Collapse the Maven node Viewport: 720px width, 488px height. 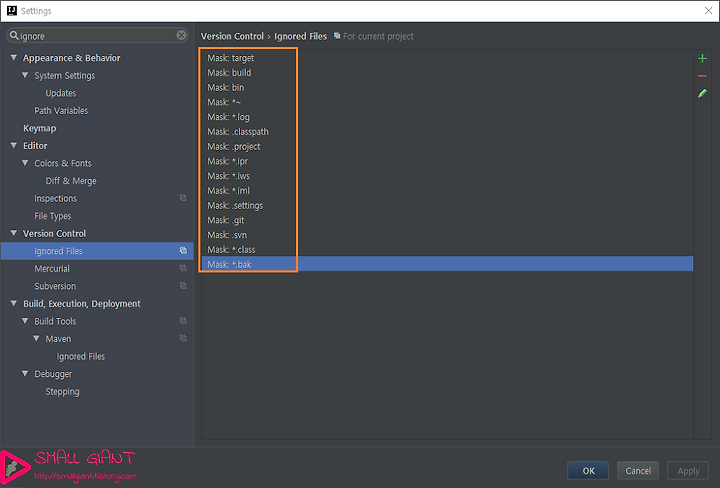click(36, 338)
